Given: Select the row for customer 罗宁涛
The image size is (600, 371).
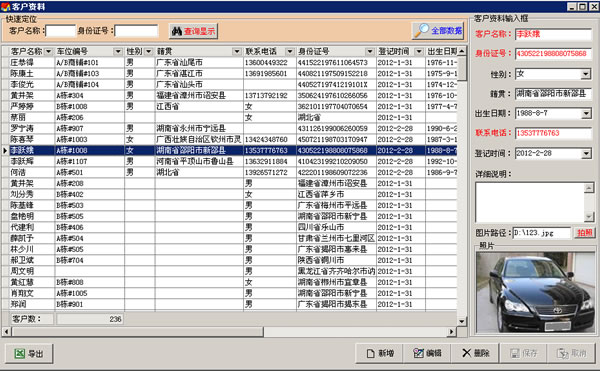Looking at the screenshot, I should (x=230, y=128).
